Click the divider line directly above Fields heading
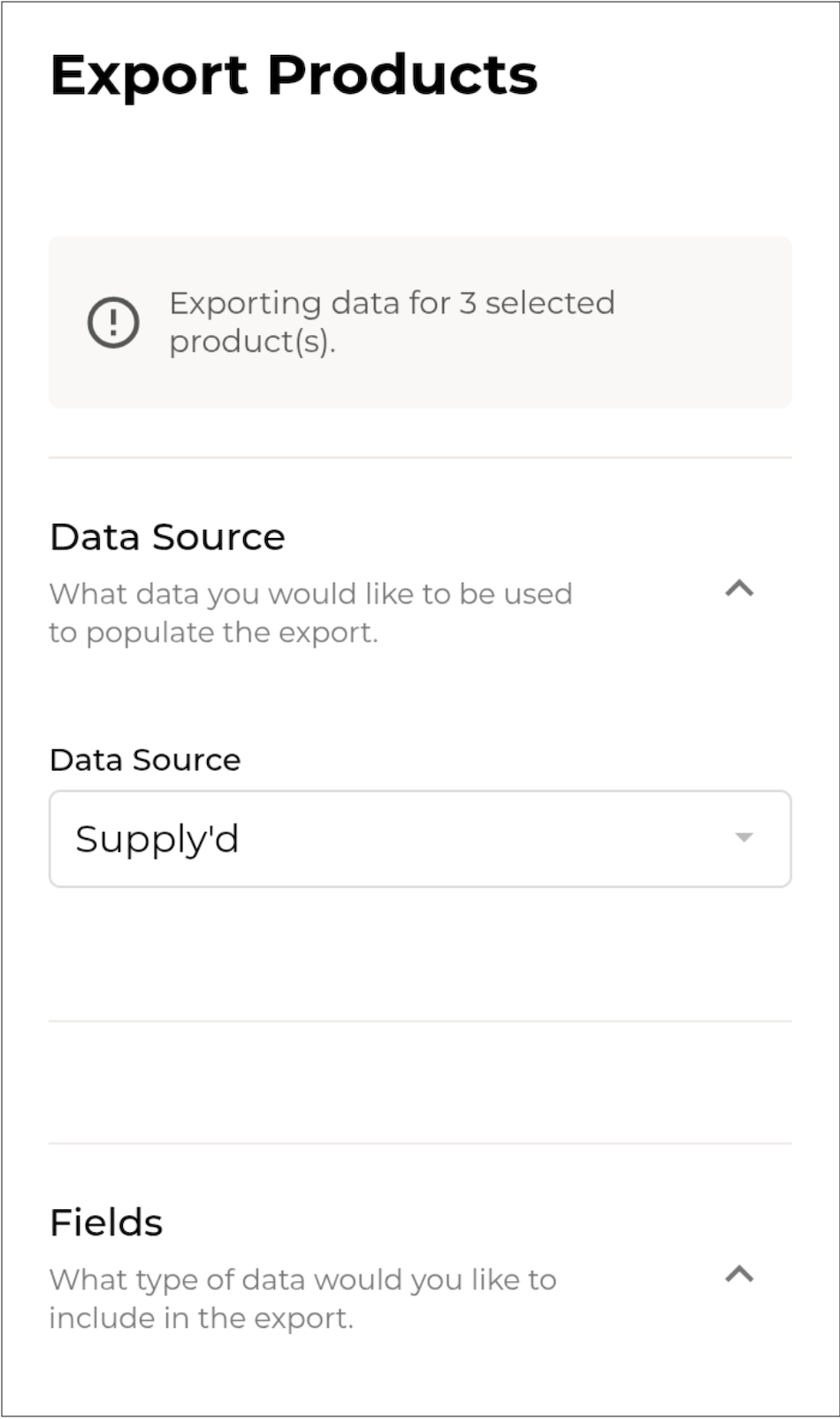The height and width of the screenshot is (1419, 840). tap(420, 1143)
